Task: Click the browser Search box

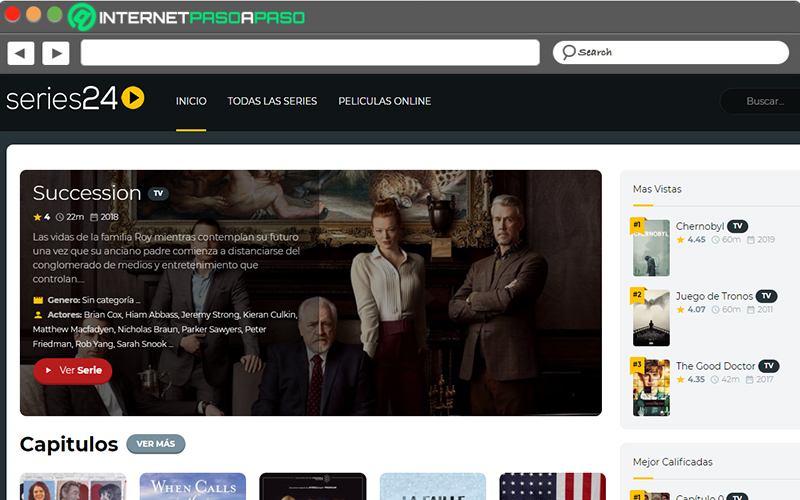Action: pyautogui.click(x=670, y=52)
